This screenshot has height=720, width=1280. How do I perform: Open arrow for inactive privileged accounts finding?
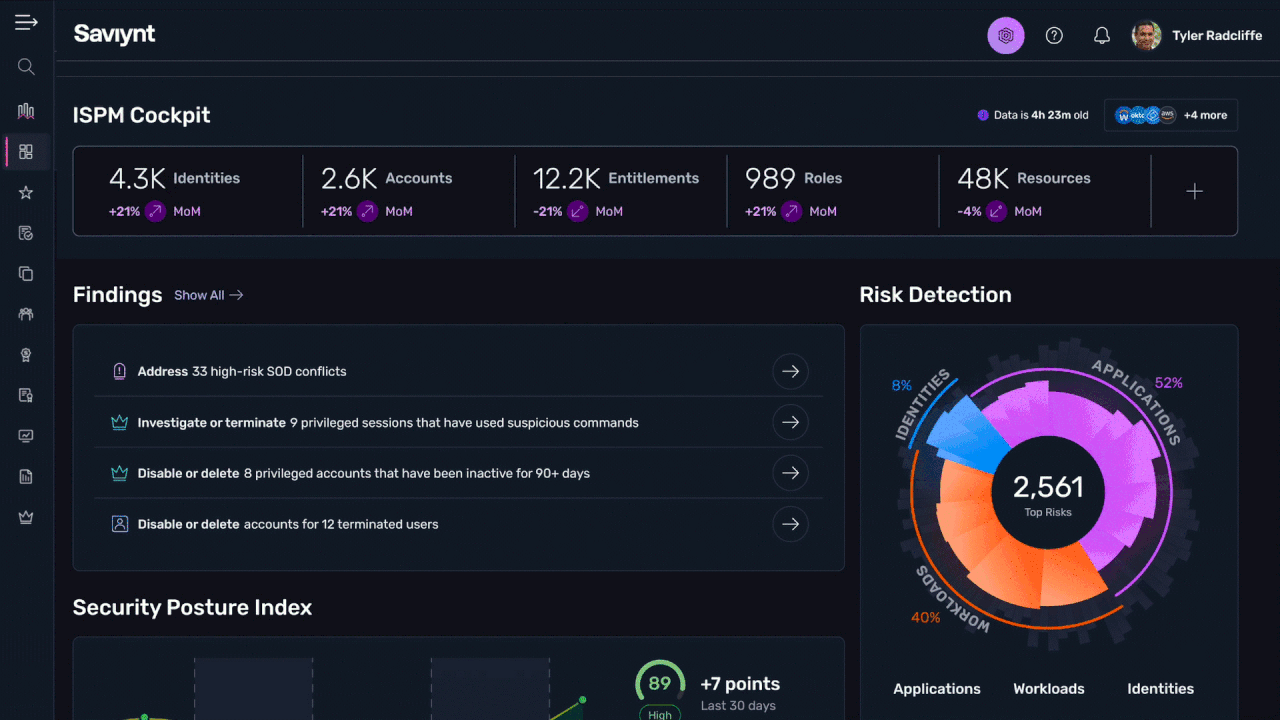coord(790,473)
